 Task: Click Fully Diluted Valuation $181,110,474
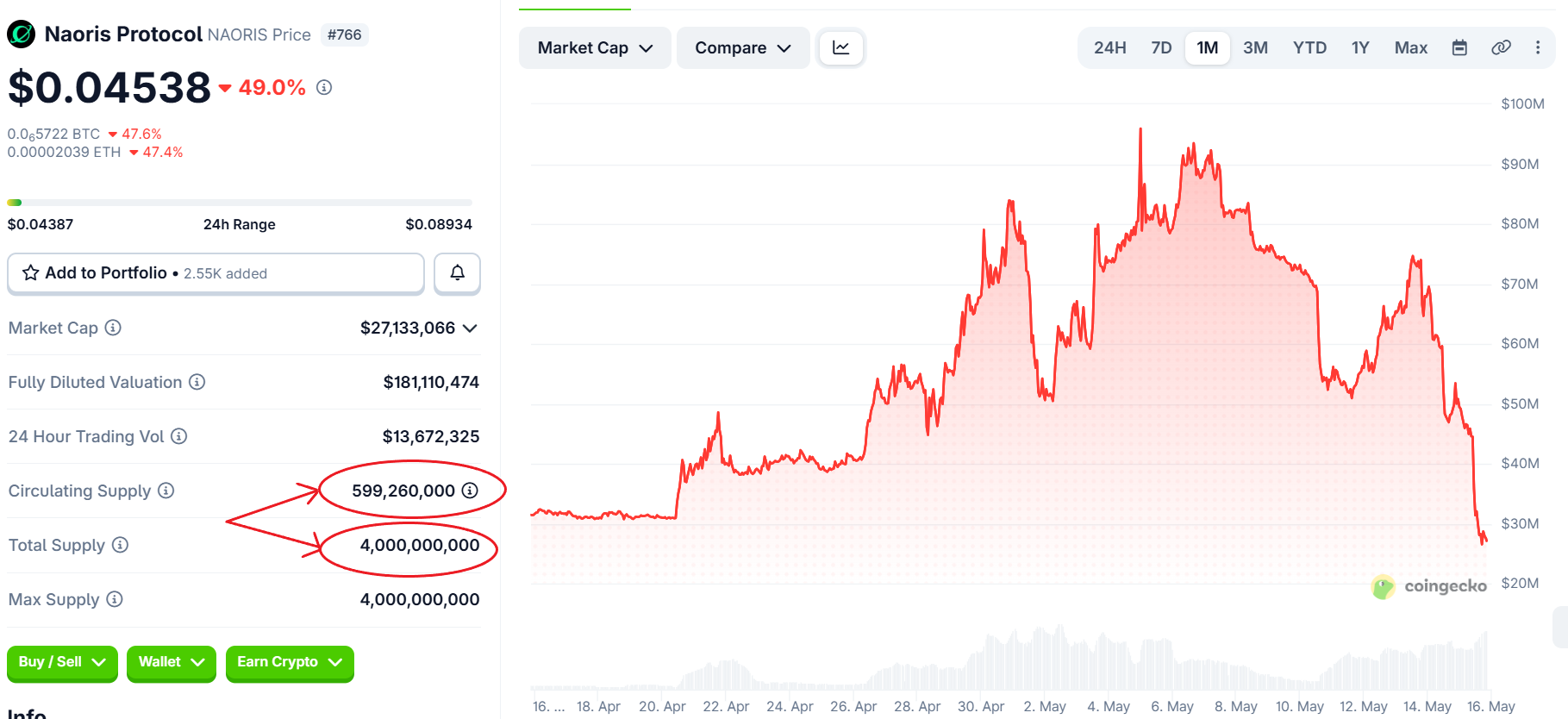431,382
